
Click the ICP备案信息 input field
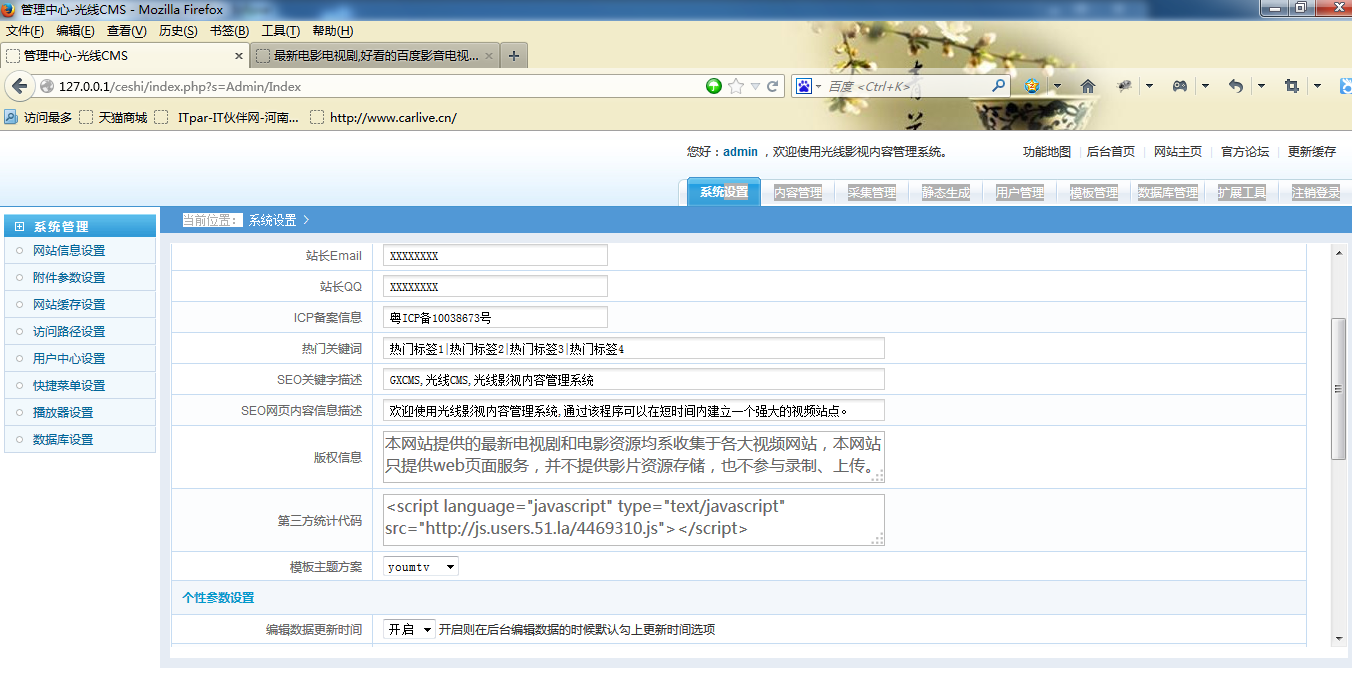pyautogui.click(x=495, y=318)
